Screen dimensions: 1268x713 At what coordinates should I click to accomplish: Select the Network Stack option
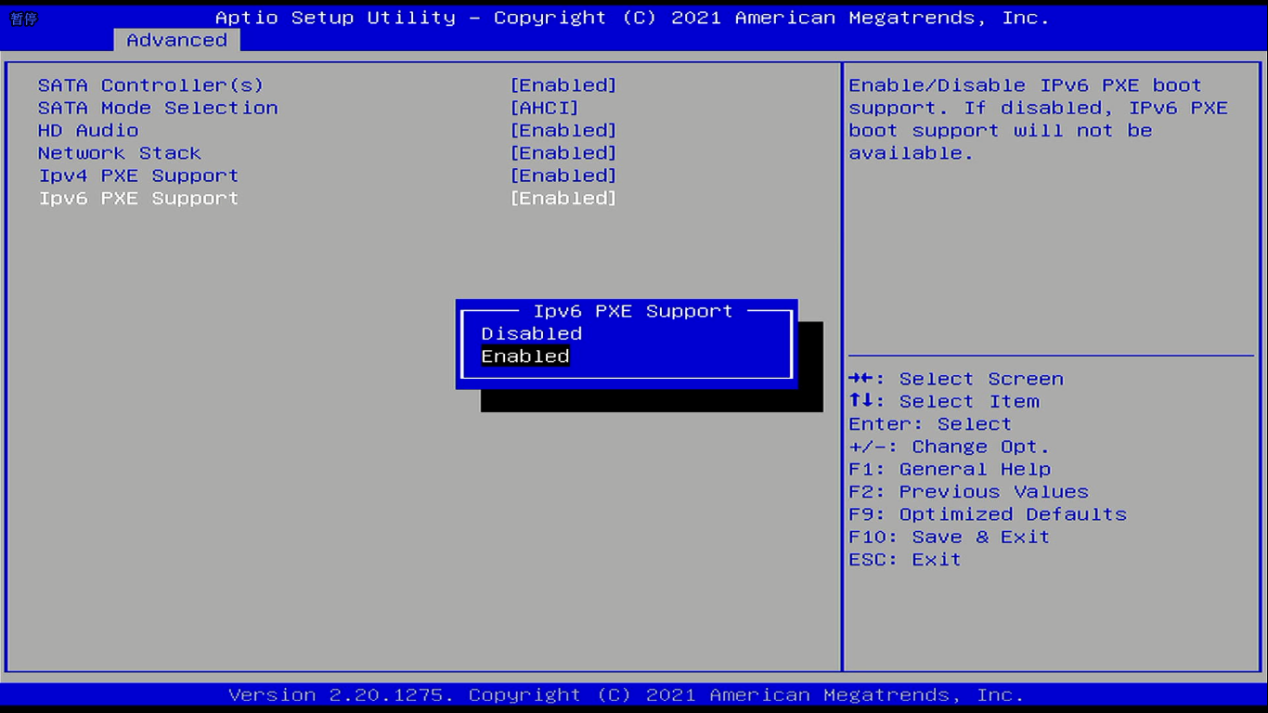[x=119, y=153]
